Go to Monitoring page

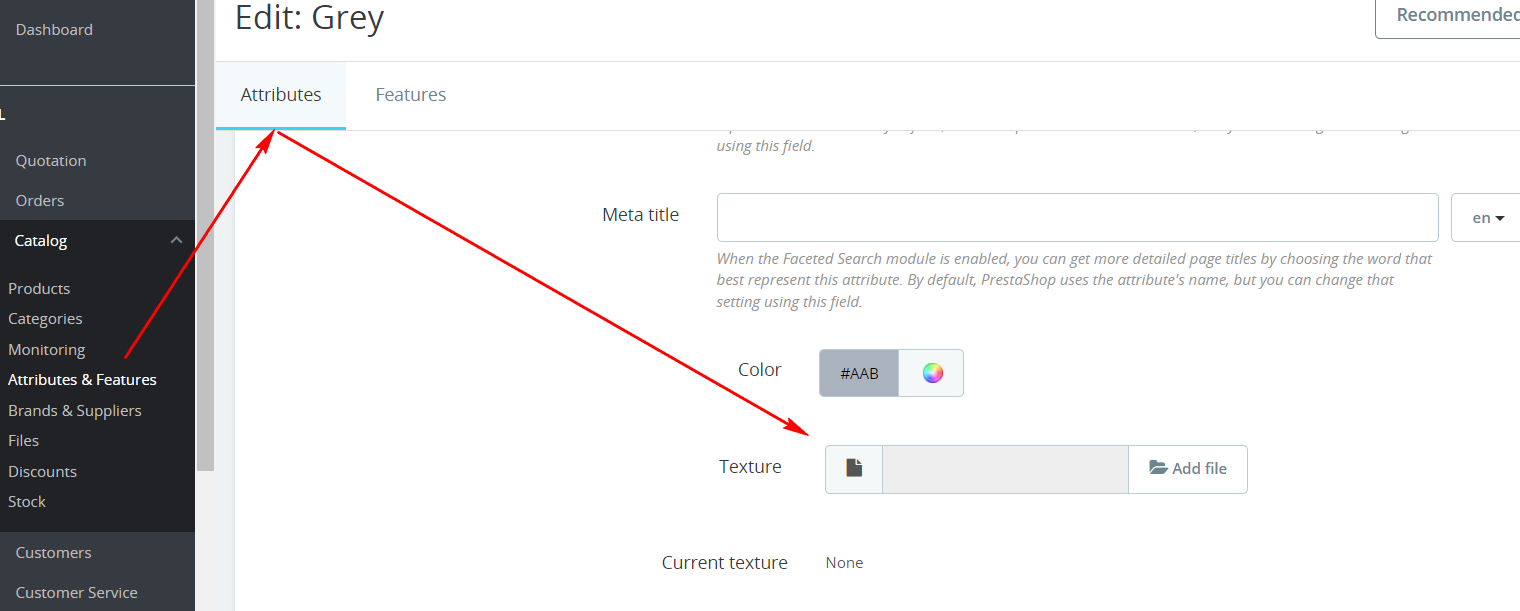tap(46, 349)
